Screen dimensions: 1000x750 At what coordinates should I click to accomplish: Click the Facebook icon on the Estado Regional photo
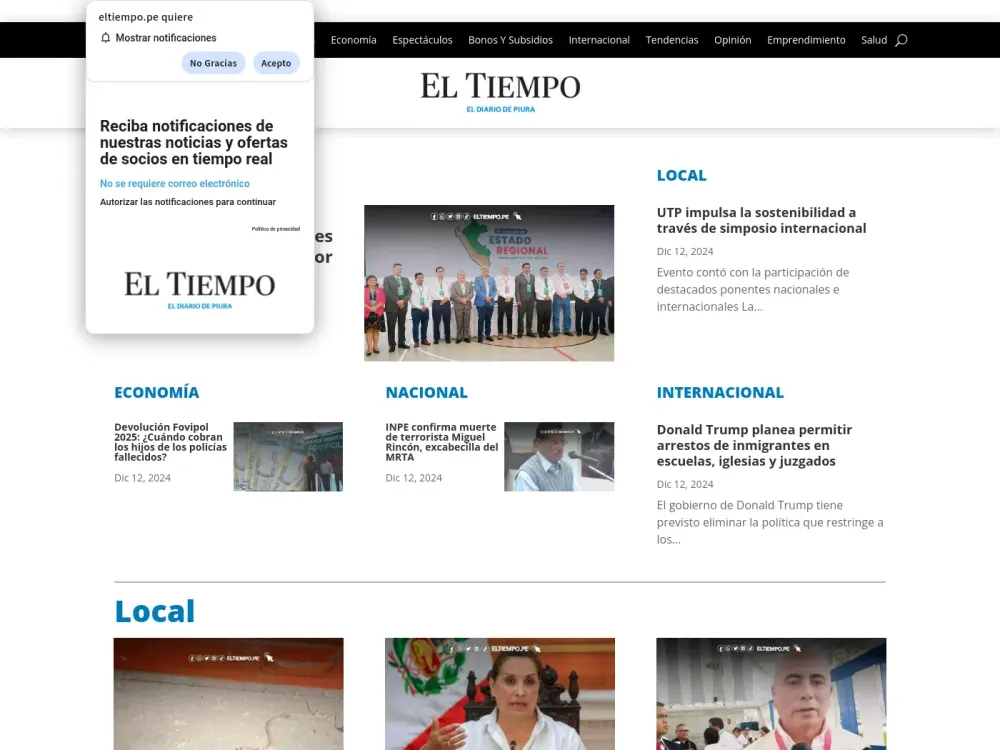point(433,216)
